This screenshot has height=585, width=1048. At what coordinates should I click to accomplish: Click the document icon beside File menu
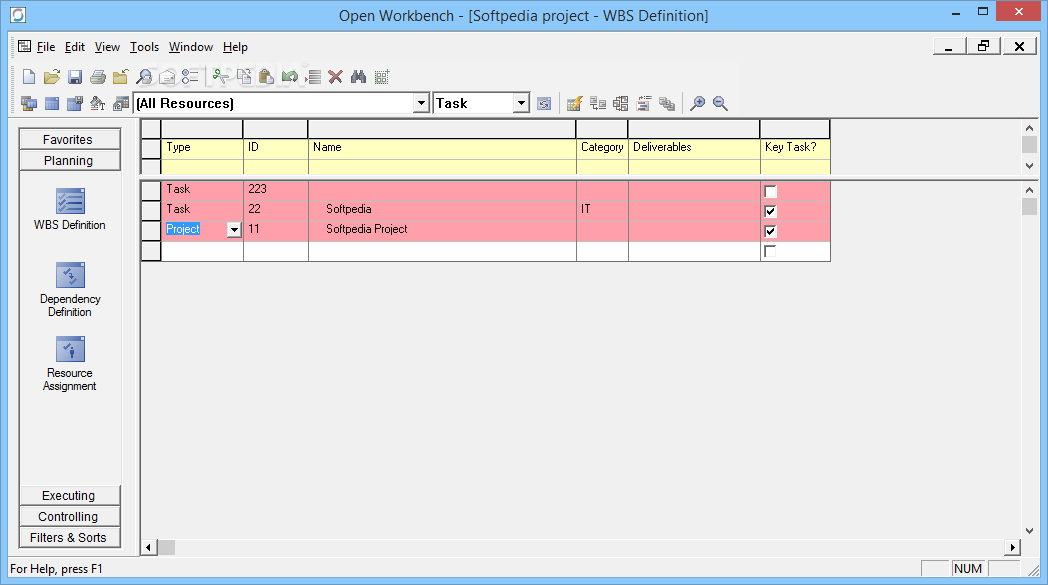coord(25,46)
